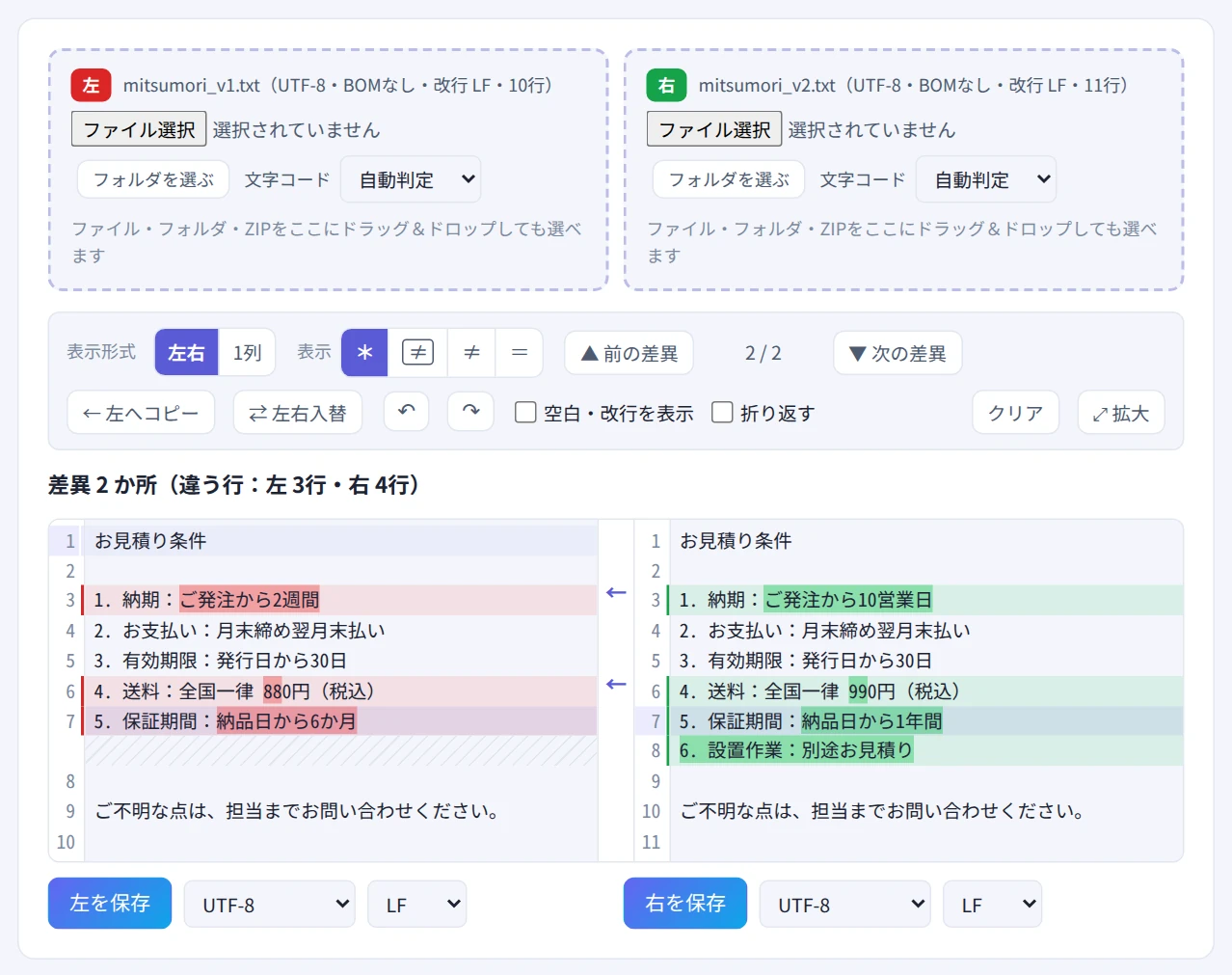Click right line '1. 納期：ご発注から10営業日'
1232x975 pixels.
coord(925,600)
